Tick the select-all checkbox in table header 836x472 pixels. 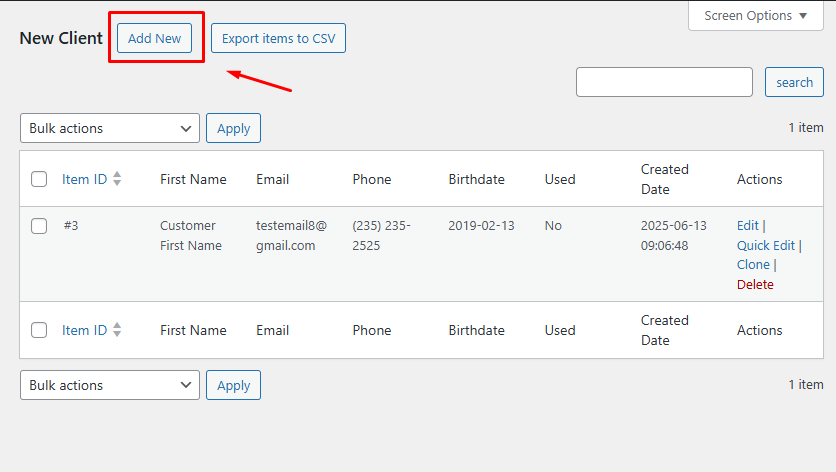coord(39,179)
